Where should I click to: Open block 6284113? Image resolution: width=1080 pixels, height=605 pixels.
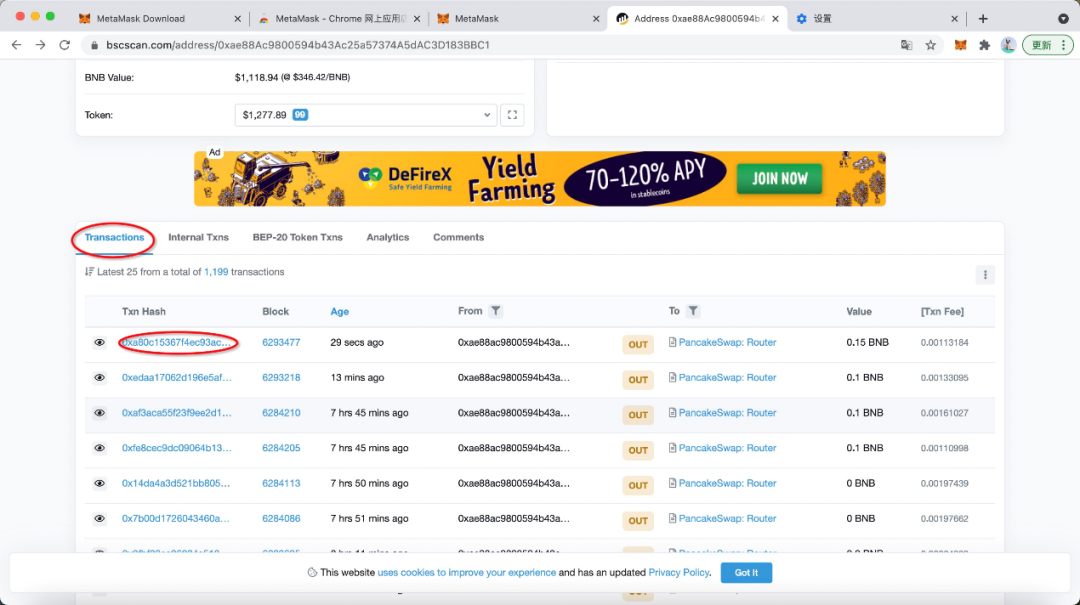coord(281,483)
